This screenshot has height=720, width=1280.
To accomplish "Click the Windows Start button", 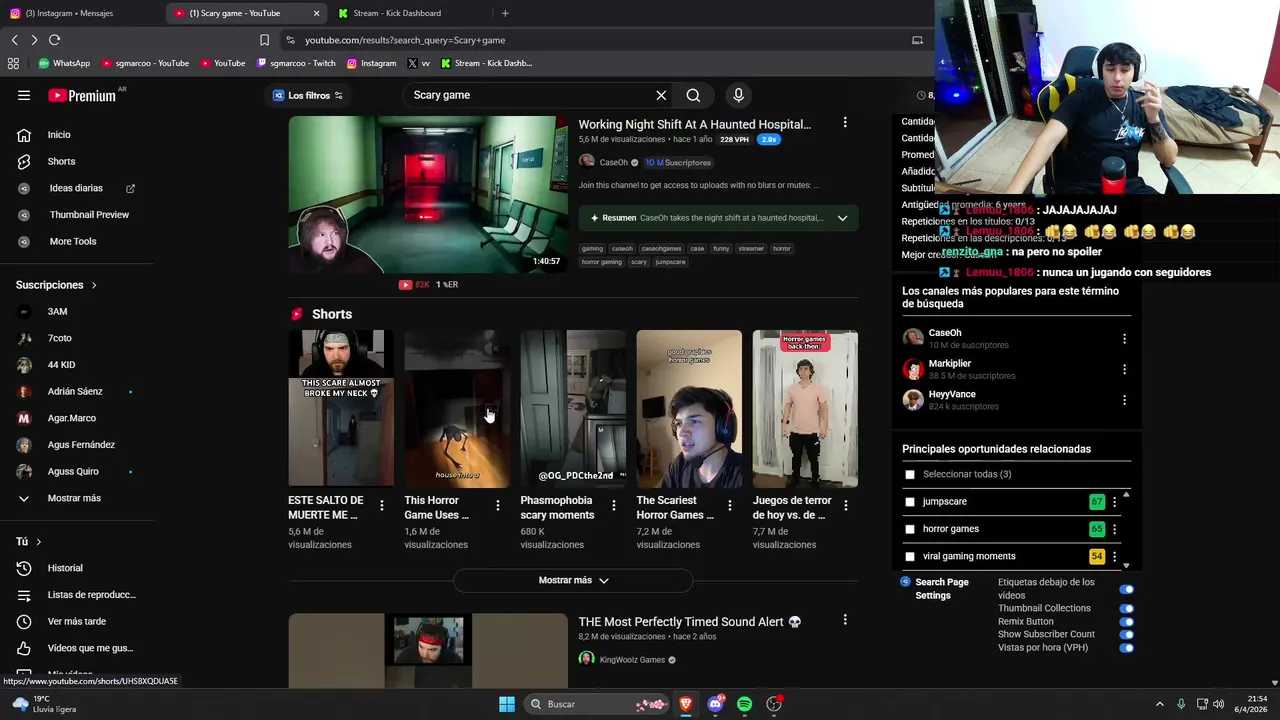I will click(507, 704).
